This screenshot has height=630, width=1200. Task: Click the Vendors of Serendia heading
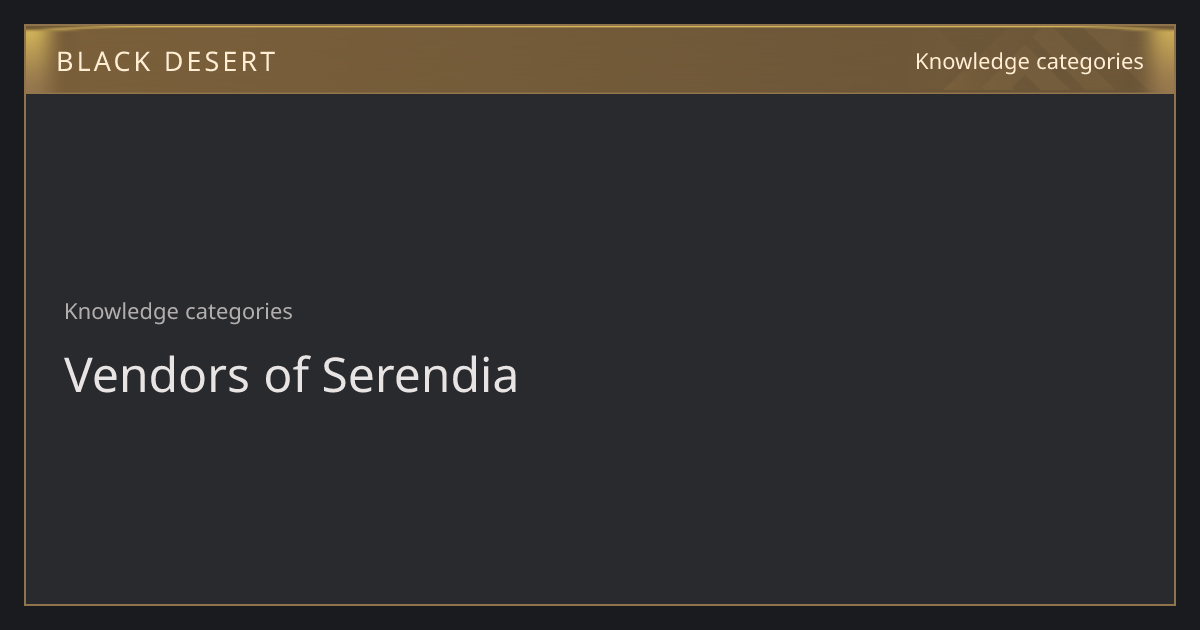pos(291,376)
